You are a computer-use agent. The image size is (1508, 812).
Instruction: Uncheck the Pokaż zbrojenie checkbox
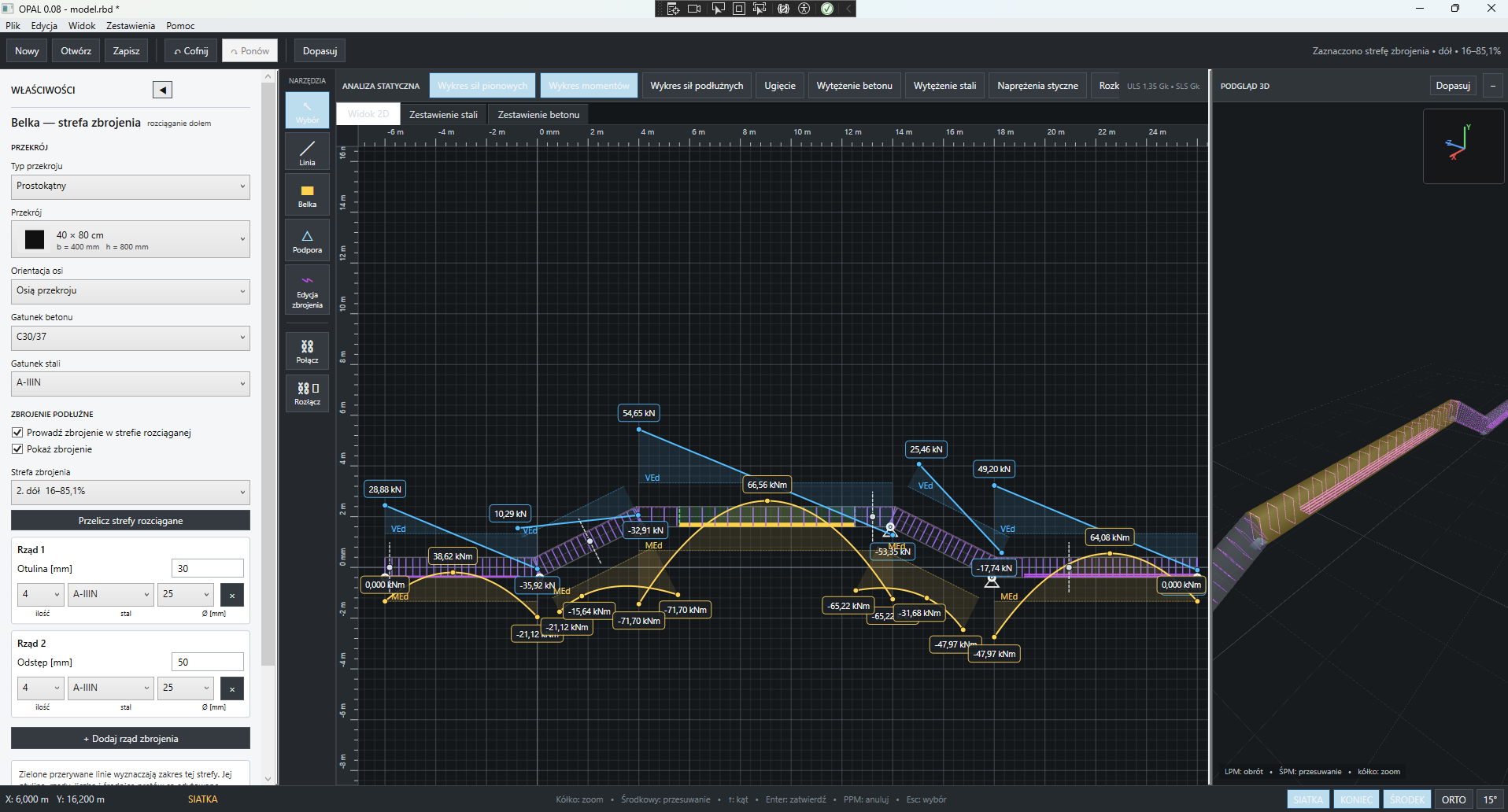(17, 449)
